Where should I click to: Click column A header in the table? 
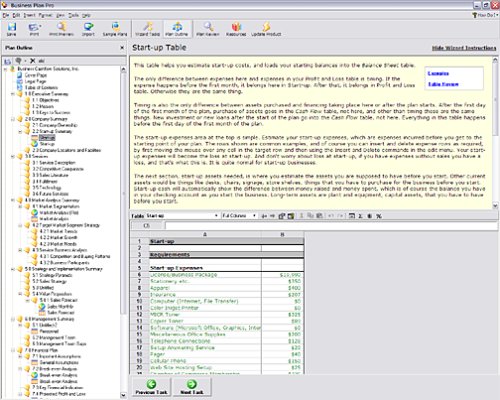pyautogui.click(x=205, y=235)
